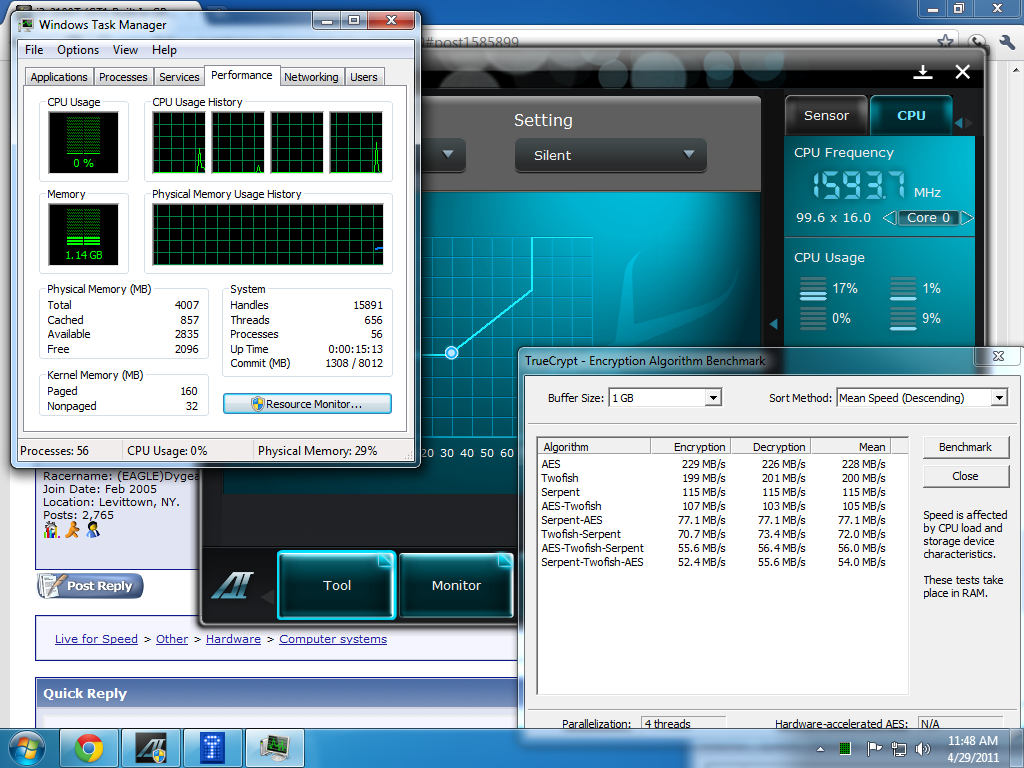The height and width of the screenshot is (768, 1024).
Task: Open the Chrome wrench settings icon
Action: 1006,42
